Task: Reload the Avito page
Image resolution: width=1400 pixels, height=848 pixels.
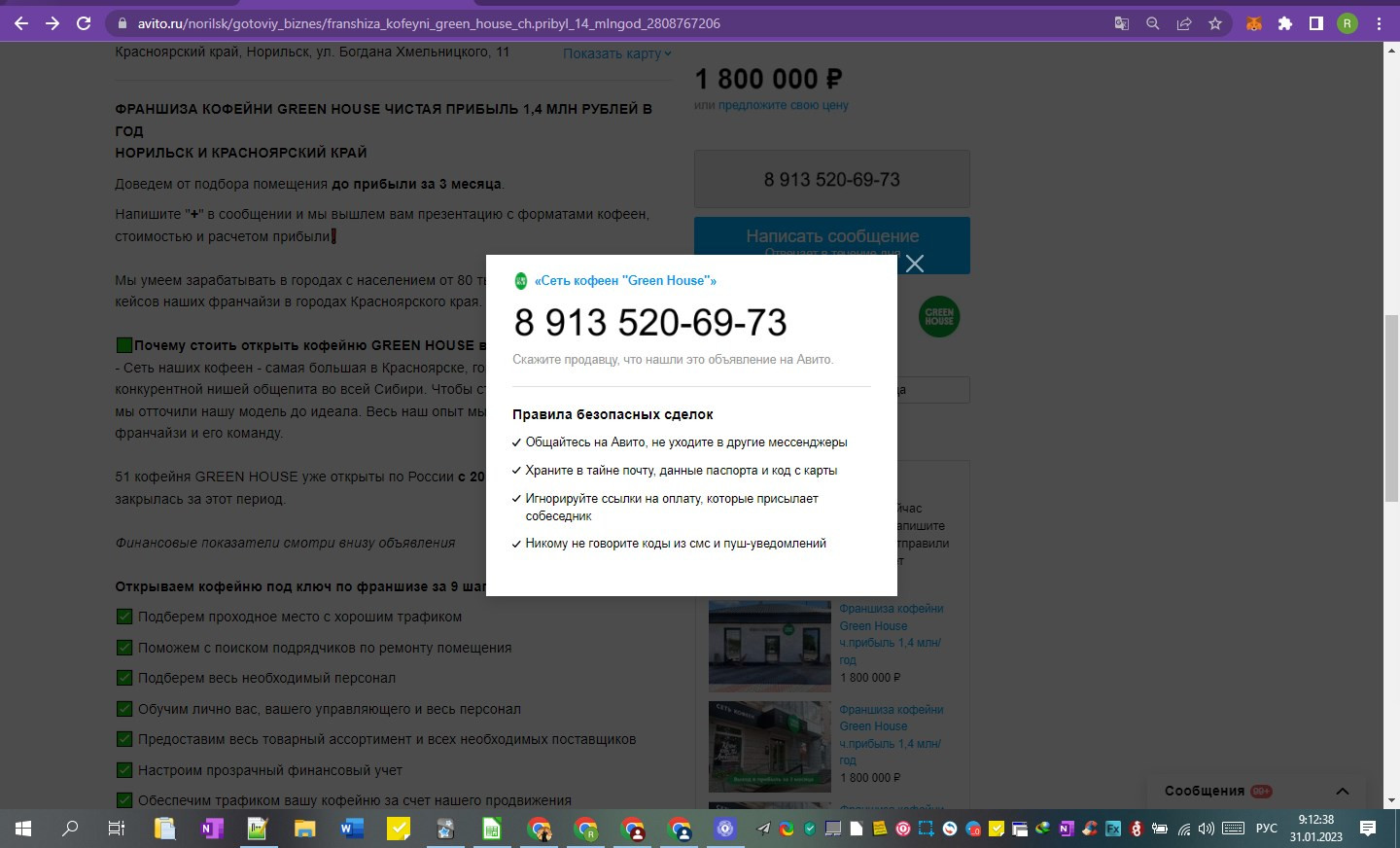Action: pyautogui.click(x=84, y=23)
